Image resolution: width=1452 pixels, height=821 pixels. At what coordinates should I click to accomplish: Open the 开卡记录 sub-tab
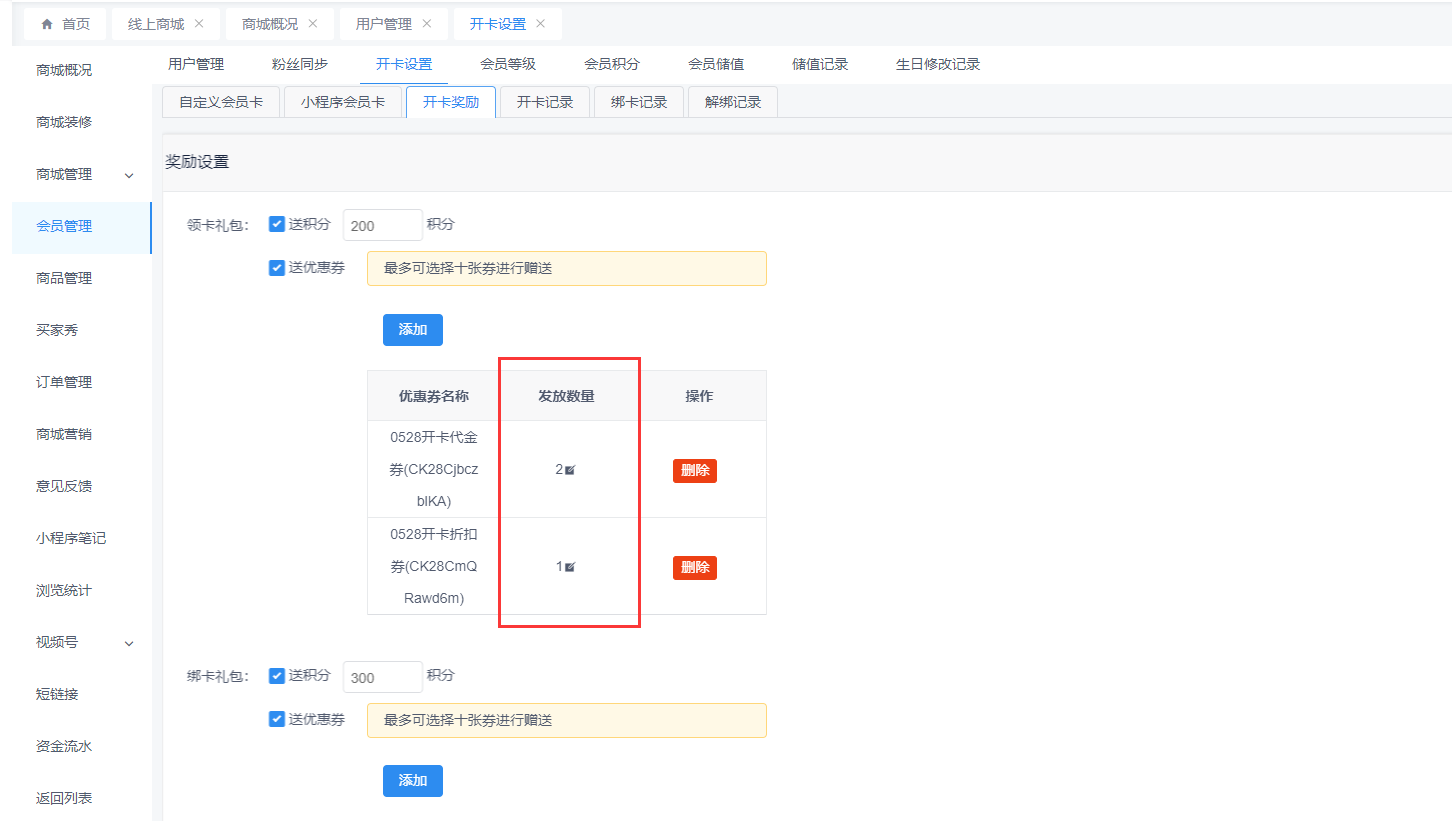[x=545, y=102]
